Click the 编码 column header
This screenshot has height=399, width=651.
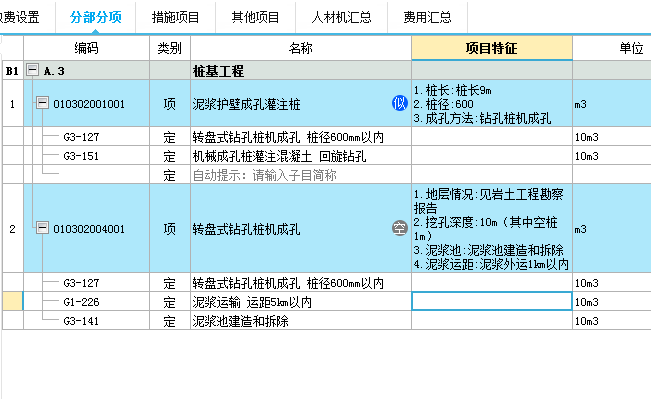[x=86, y=48]
